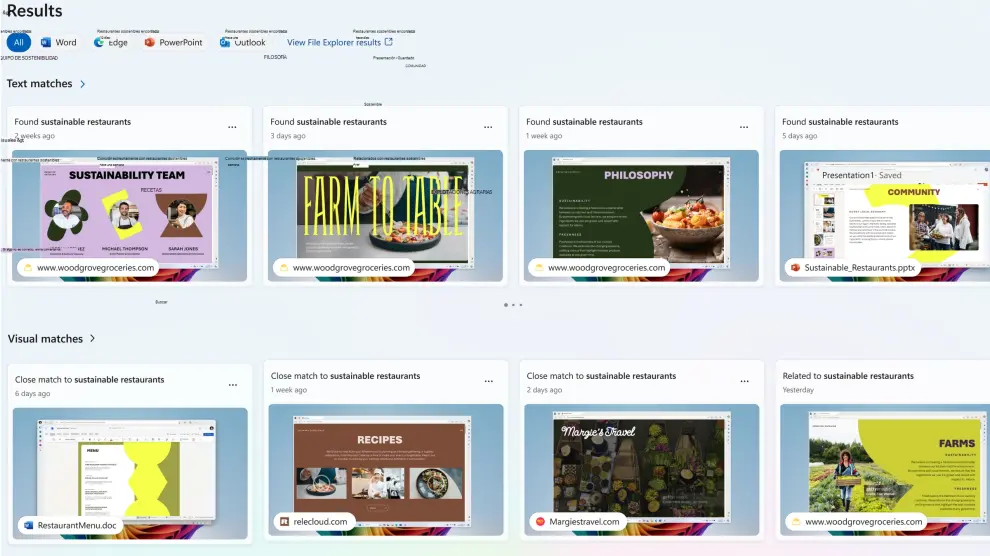Filter results by Edge
This screenshot has height=556, width=990.
110,42
